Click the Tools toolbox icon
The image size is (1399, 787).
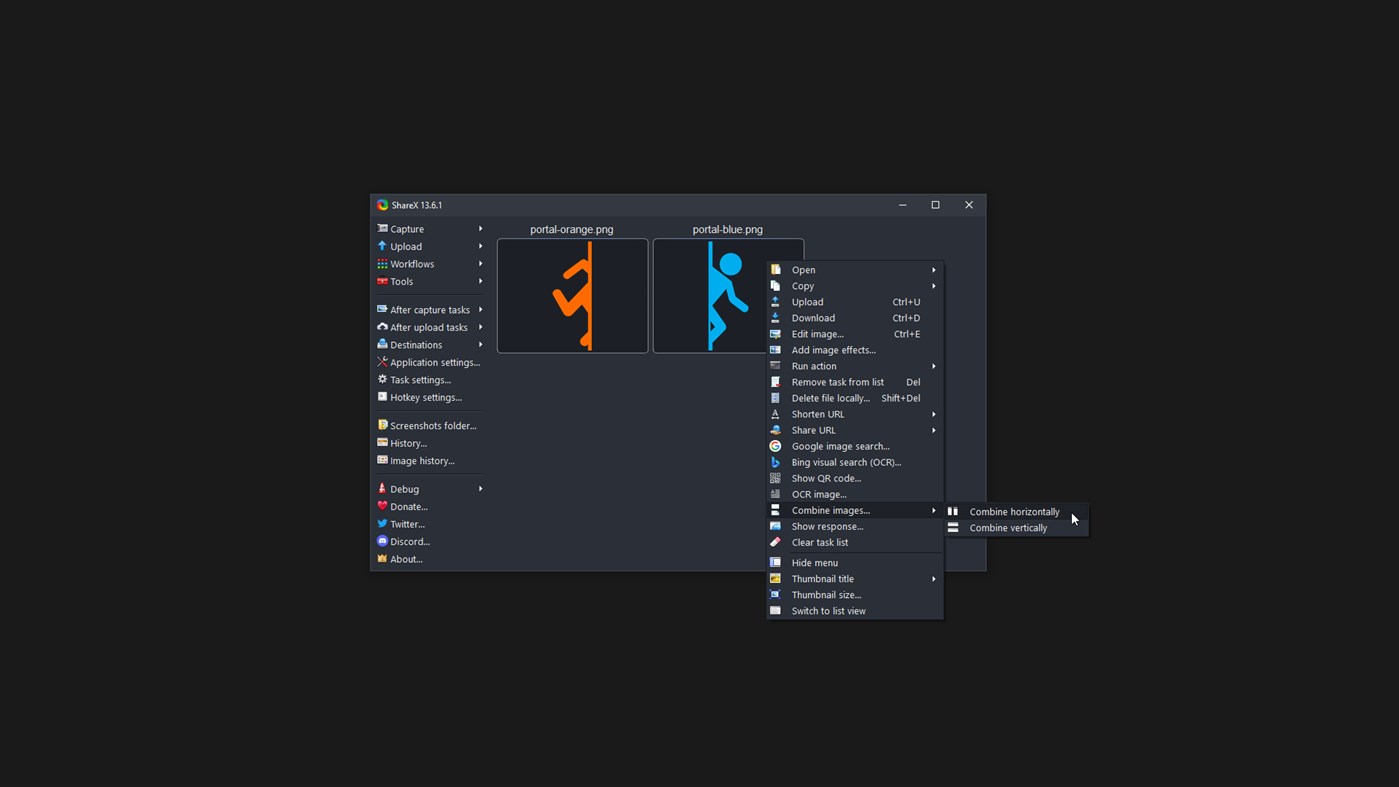[382, 282]
